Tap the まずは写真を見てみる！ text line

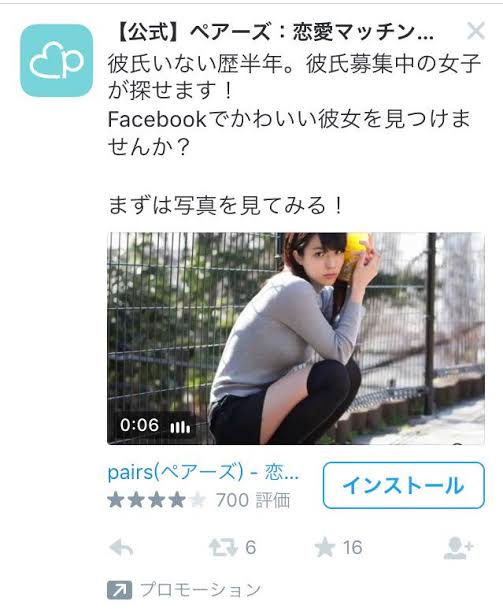click(x=225, y=205)
